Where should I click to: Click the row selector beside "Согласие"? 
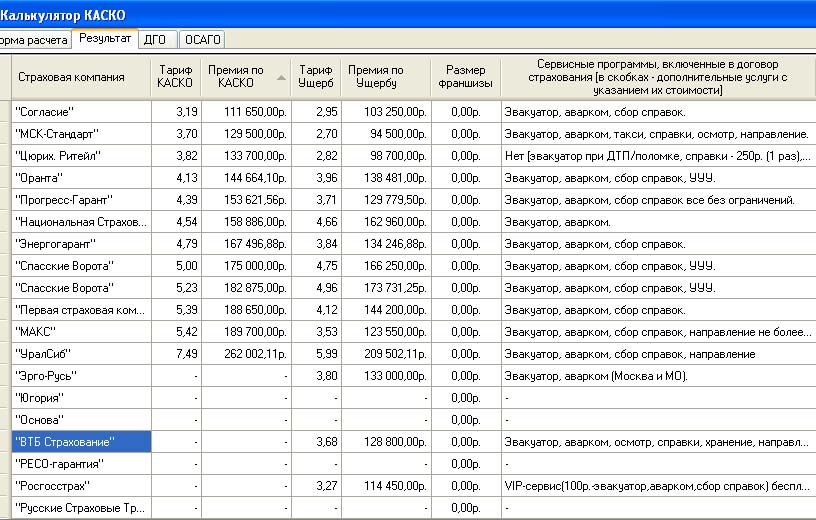coord(5,112)
